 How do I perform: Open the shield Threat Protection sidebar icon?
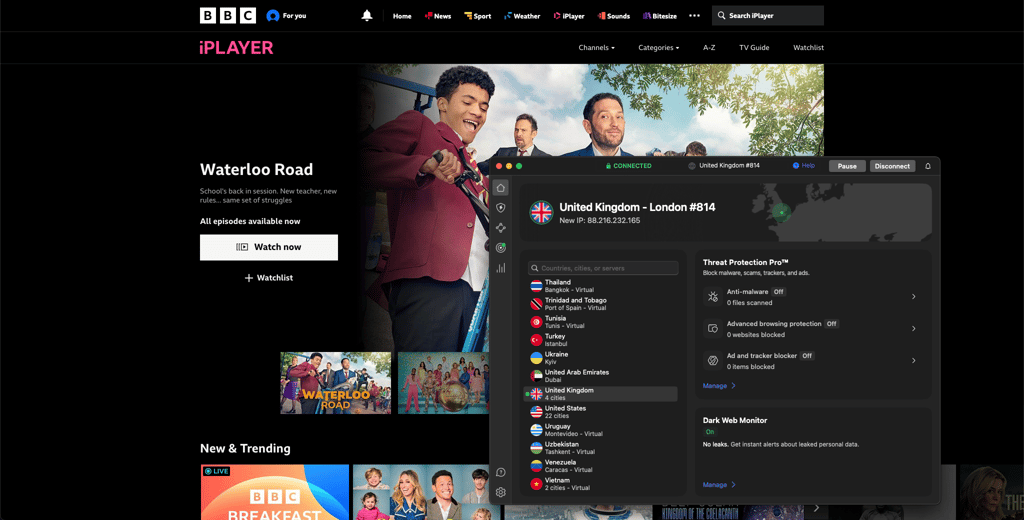(501, 208)
